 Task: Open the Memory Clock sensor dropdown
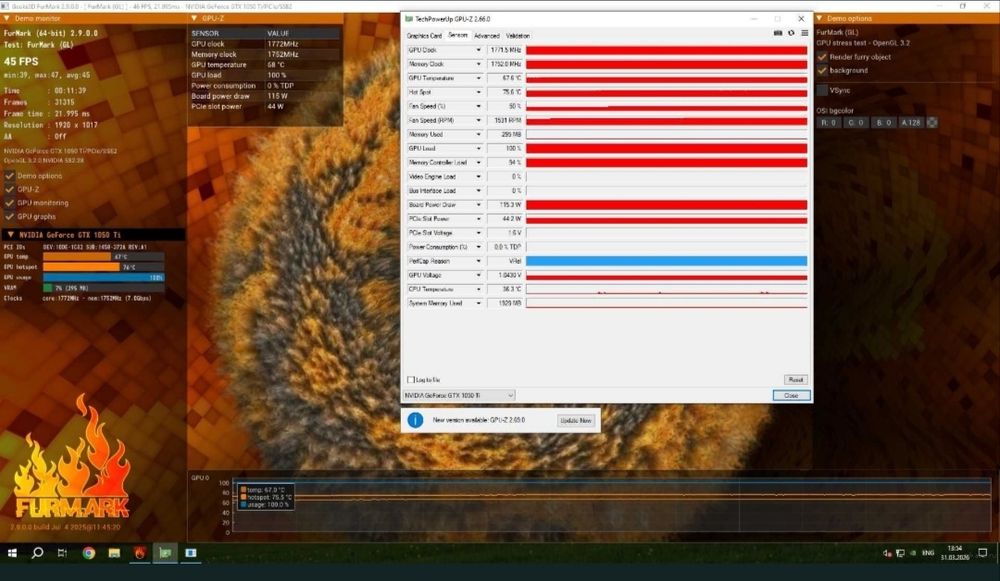coord(478,64)
